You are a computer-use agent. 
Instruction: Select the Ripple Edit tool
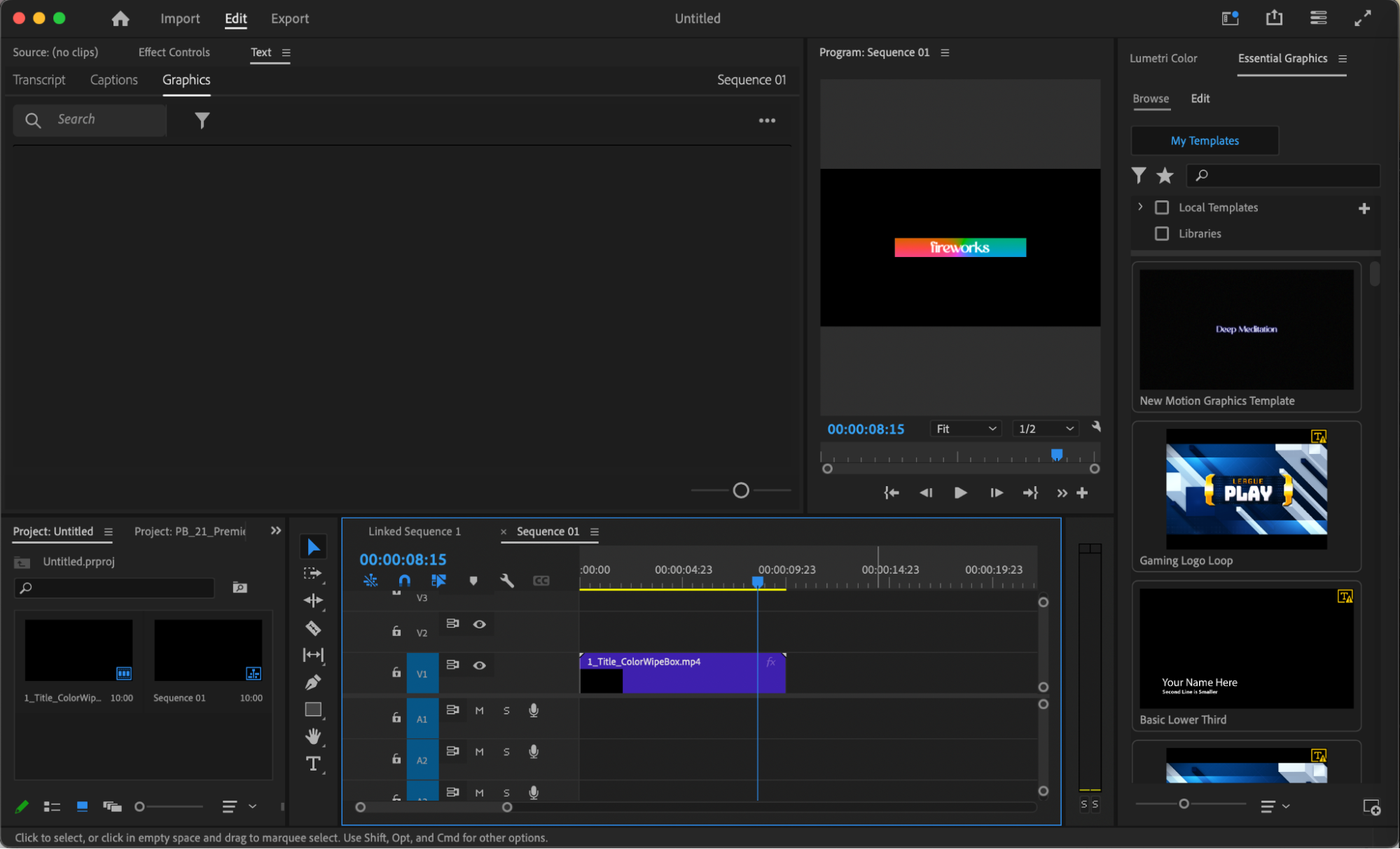313,600
